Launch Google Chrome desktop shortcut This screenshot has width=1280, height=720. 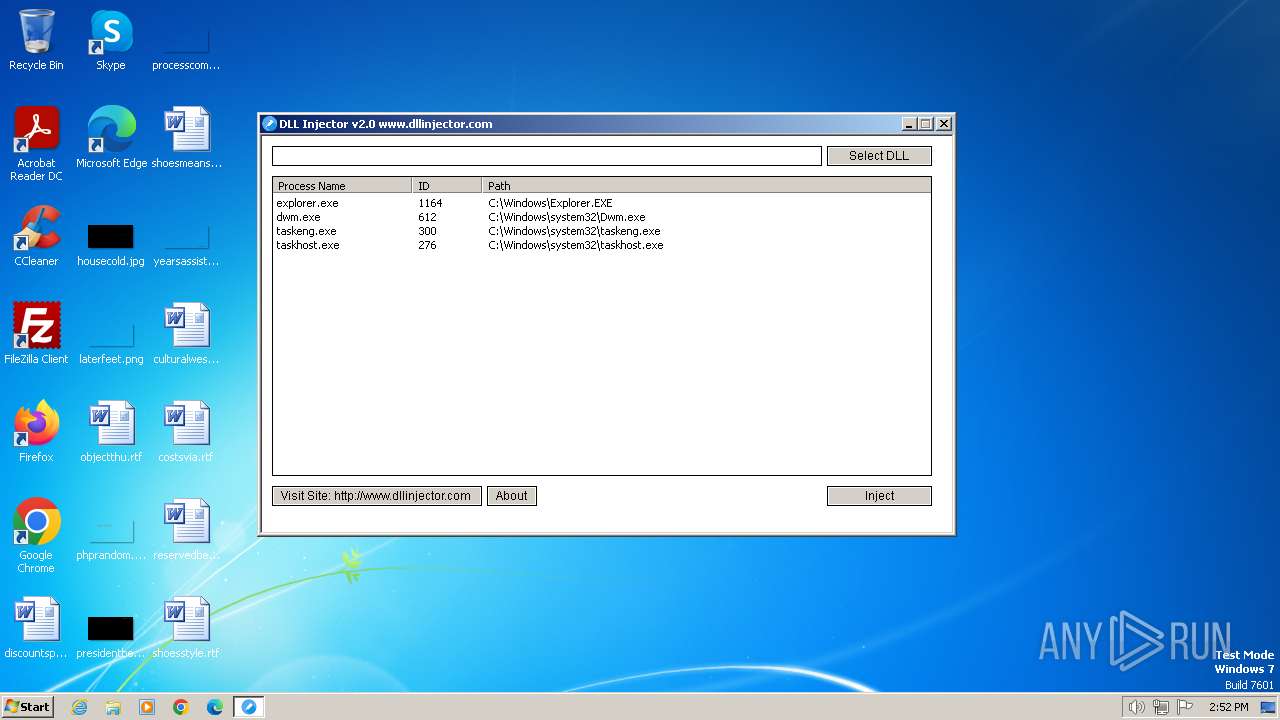36,535
